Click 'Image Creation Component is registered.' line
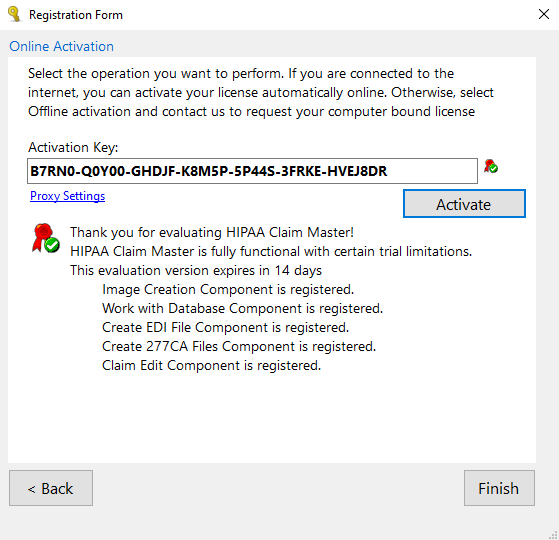This screenshot has height=540, width=559. click(x=228, y=289)
